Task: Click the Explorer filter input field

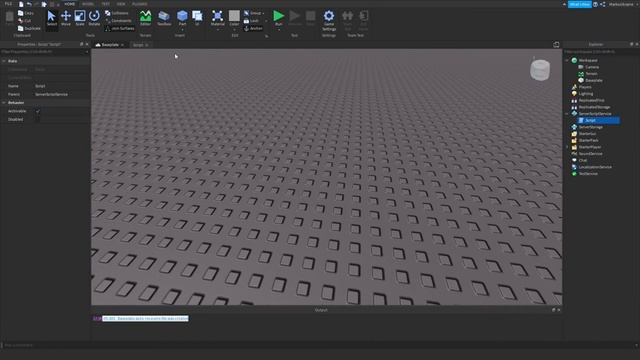Action: pos(601,52)
